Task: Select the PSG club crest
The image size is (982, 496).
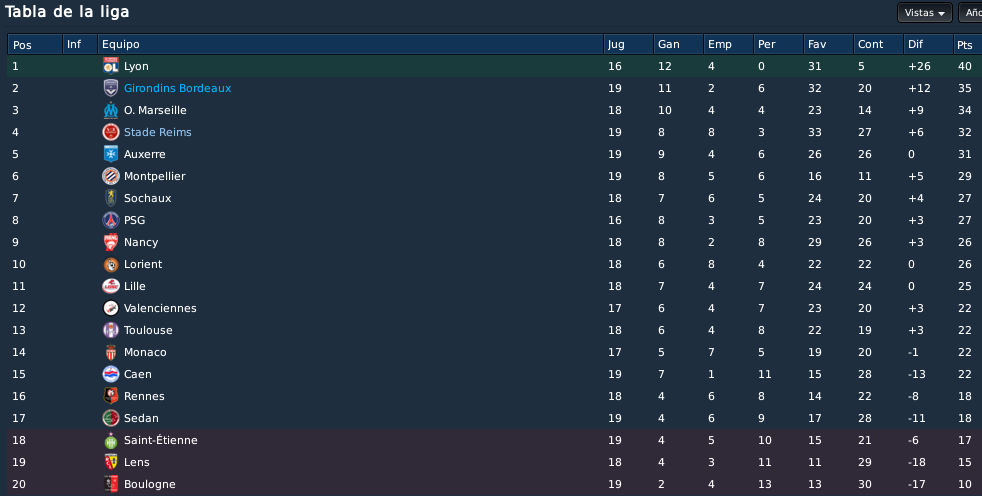Action: [111, 220]
